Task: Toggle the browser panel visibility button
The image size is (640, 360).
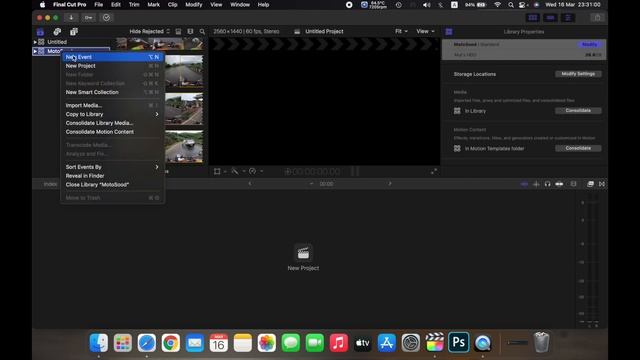Action: coord(533,18)
